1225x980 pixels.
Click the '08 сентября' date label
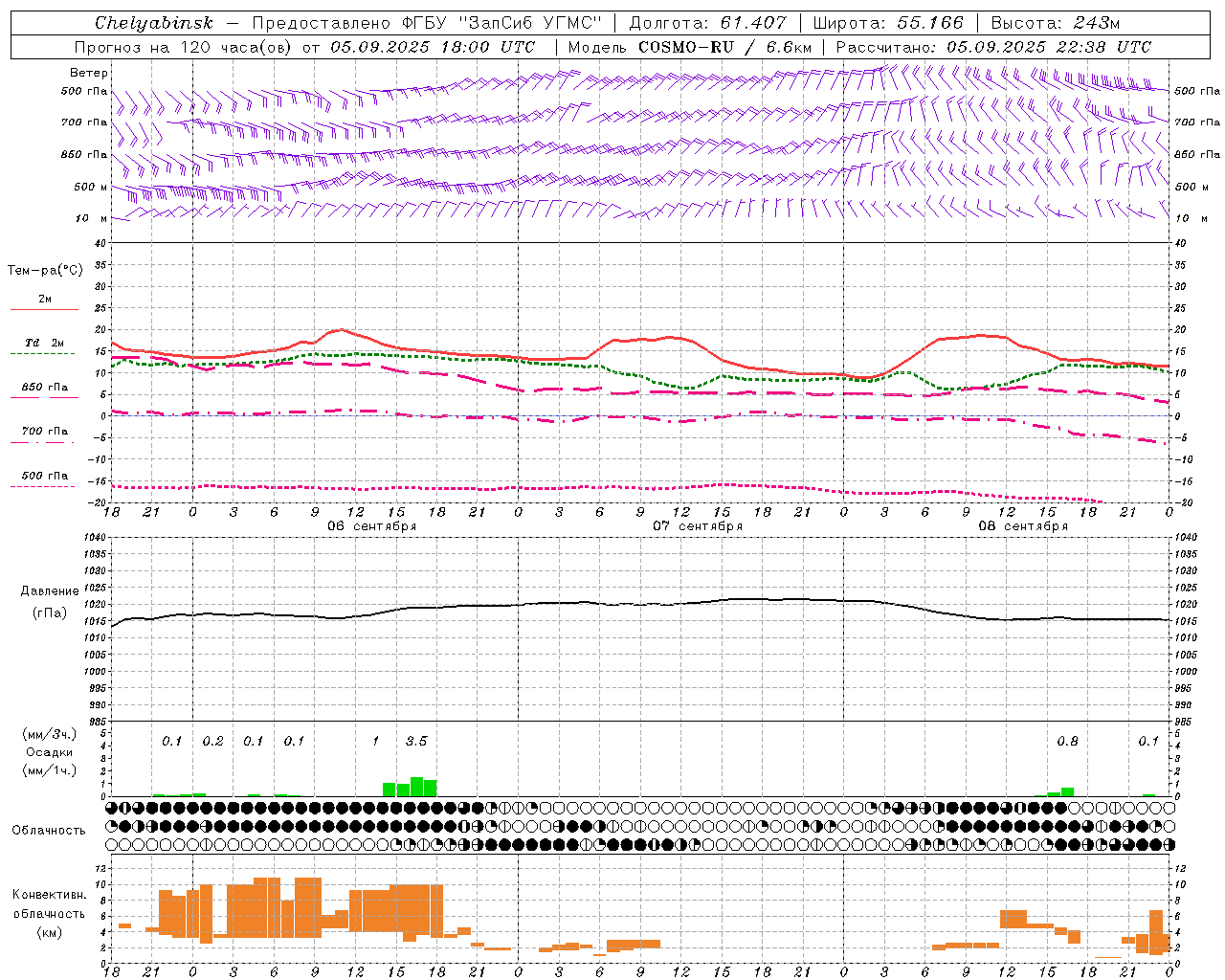(x=1023, y=526)
